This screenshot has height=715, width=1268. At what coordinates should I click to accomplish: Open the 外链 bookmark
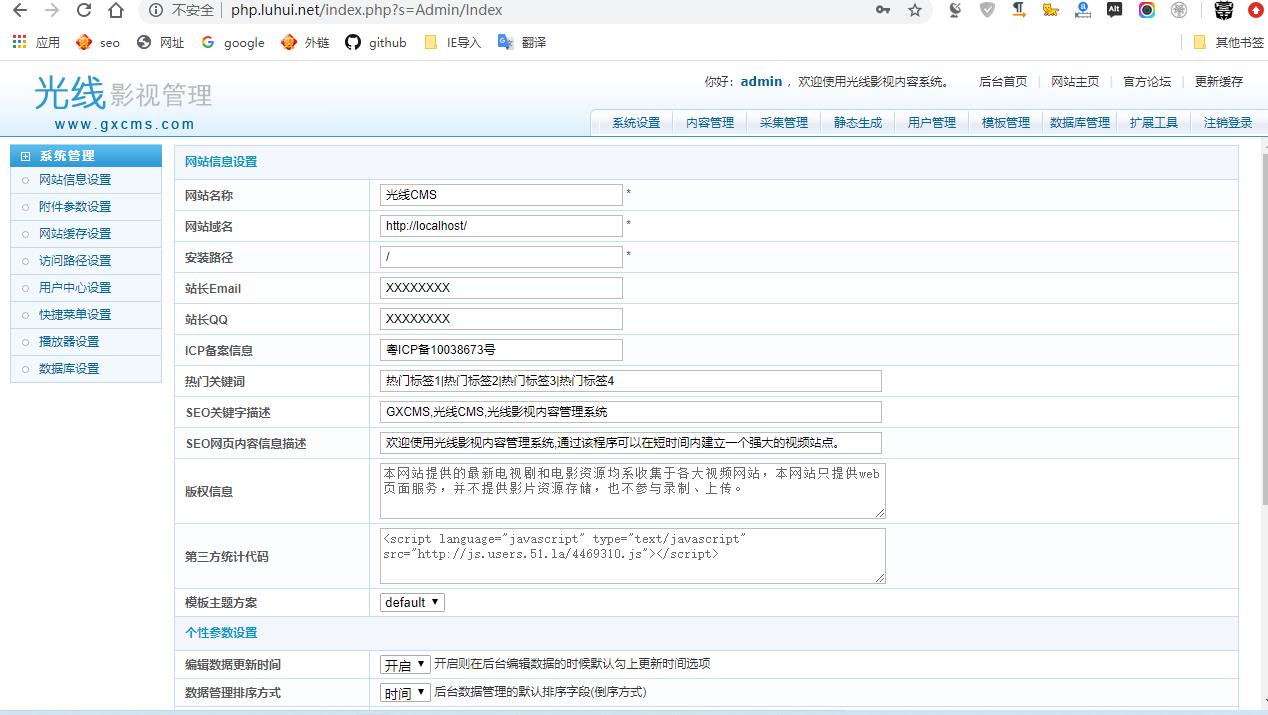point(305,42)
